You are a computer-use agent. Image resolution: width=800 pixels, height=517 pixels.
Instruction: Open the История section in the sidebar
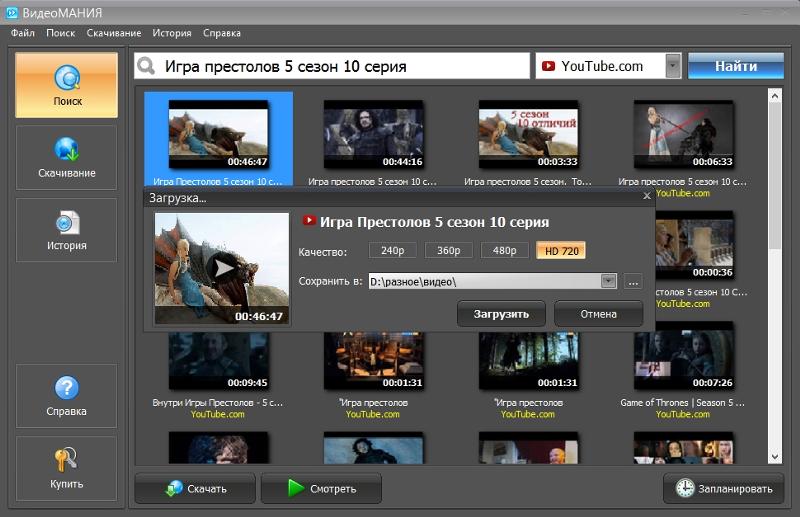coord(66,230)
